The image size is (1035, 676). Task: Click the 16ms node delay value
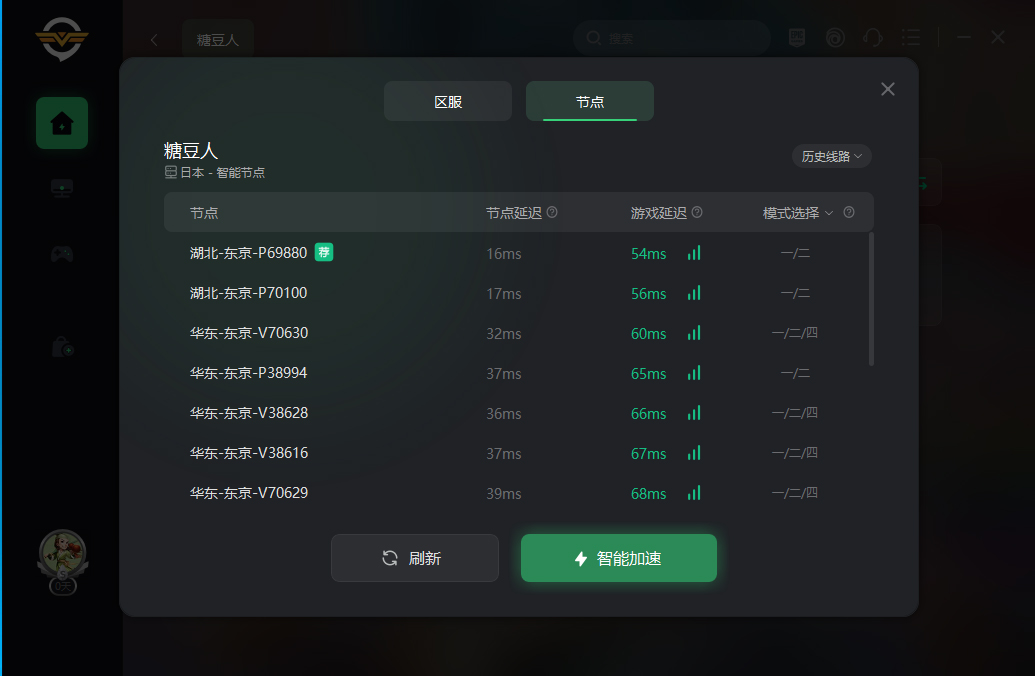coord(504,254)
